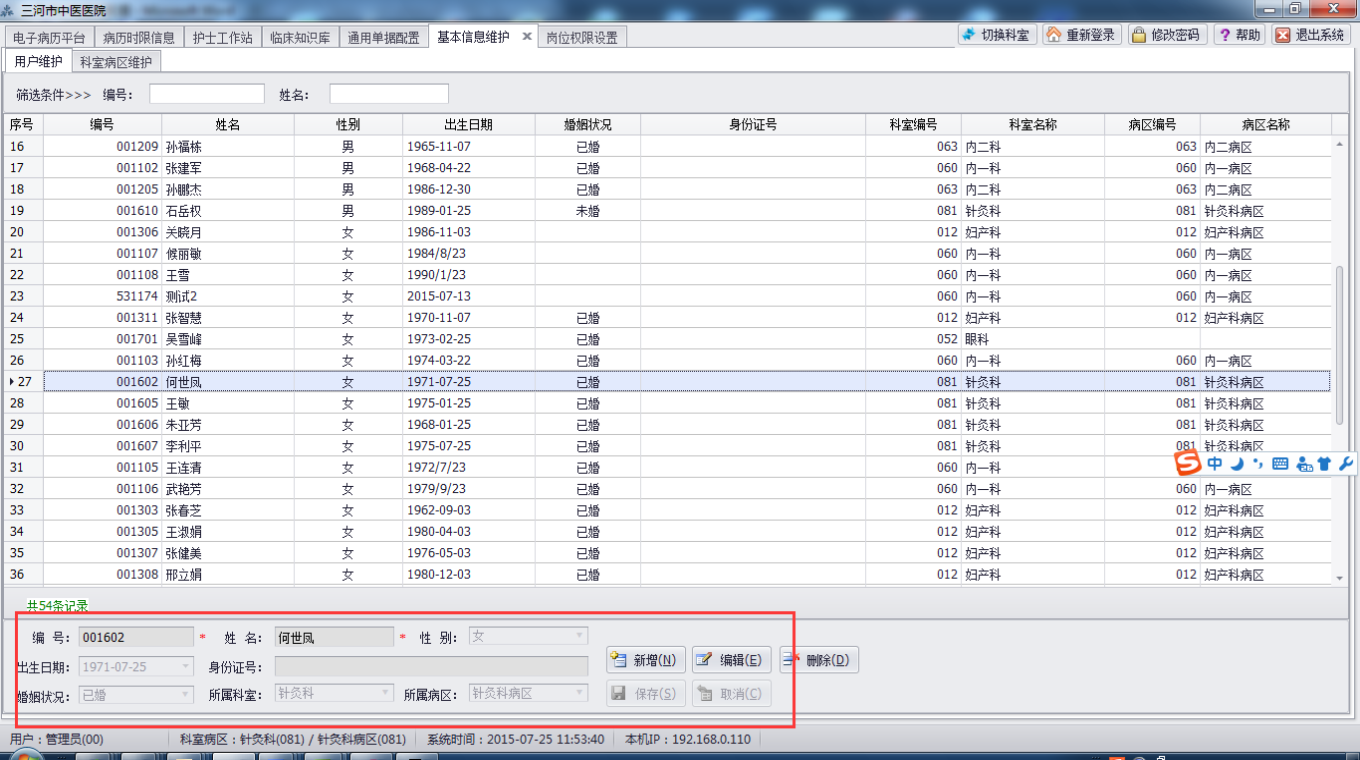Switch to the 科室病区维护 sub-tab
Screen dimensions: 1360x760
[x=116, y=62]
